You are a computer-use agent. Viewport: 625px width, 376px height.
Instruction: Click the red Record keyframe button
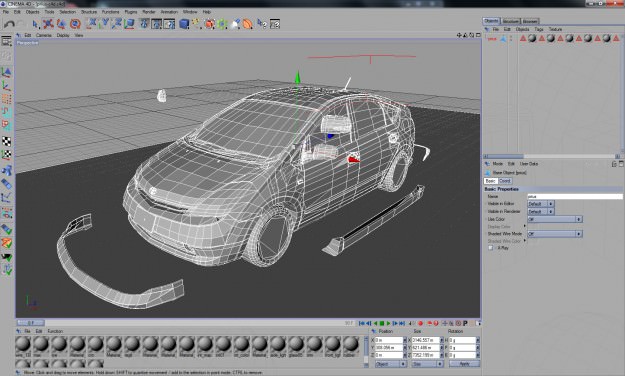tap(420, 323)
